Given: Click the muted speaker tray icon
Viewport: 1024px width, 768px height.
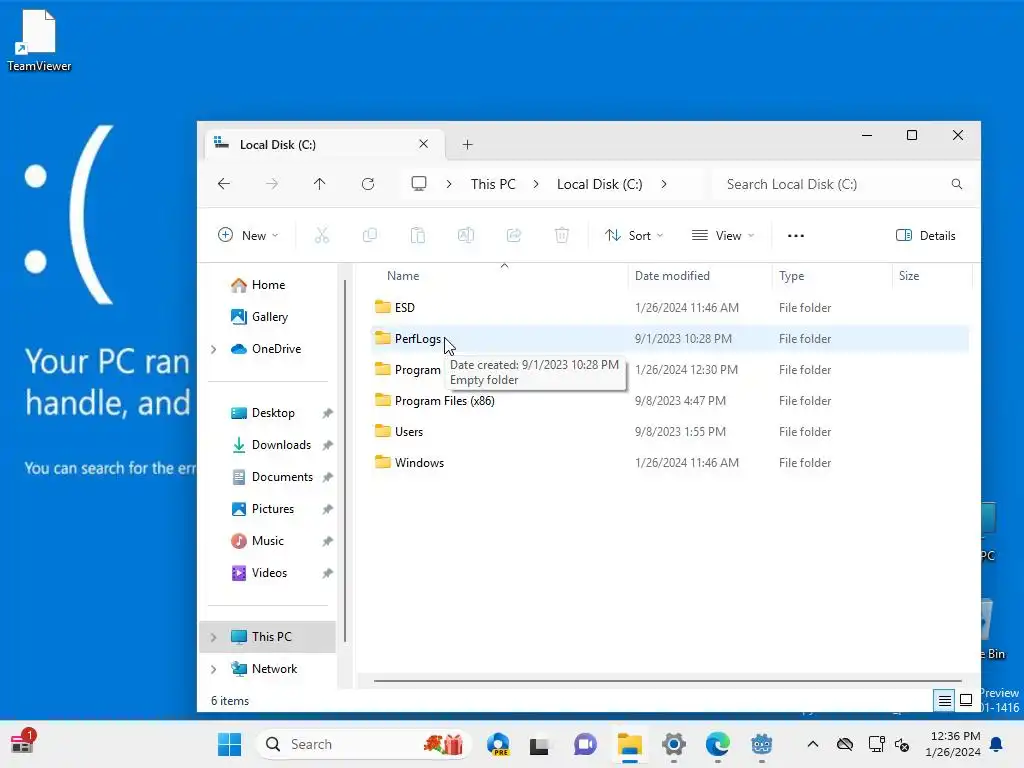Looking at the screenshot, I should click(903, 744).
